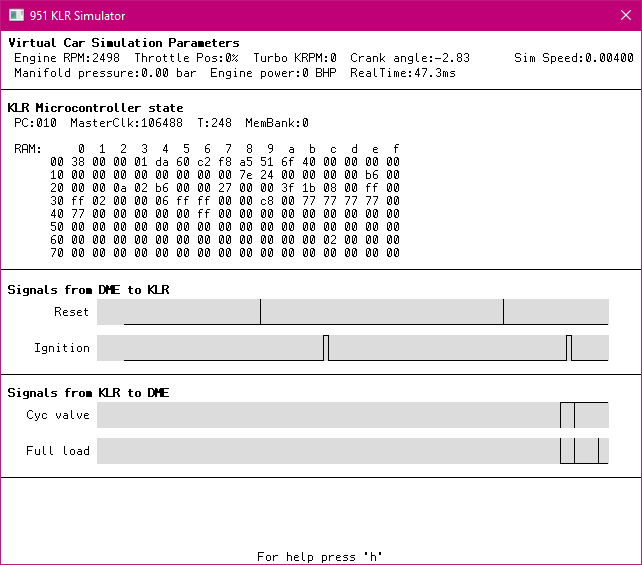Click the For help press 'h' hint
The height and width of the screenshot is (565, 642).
[x=319, y=557]
